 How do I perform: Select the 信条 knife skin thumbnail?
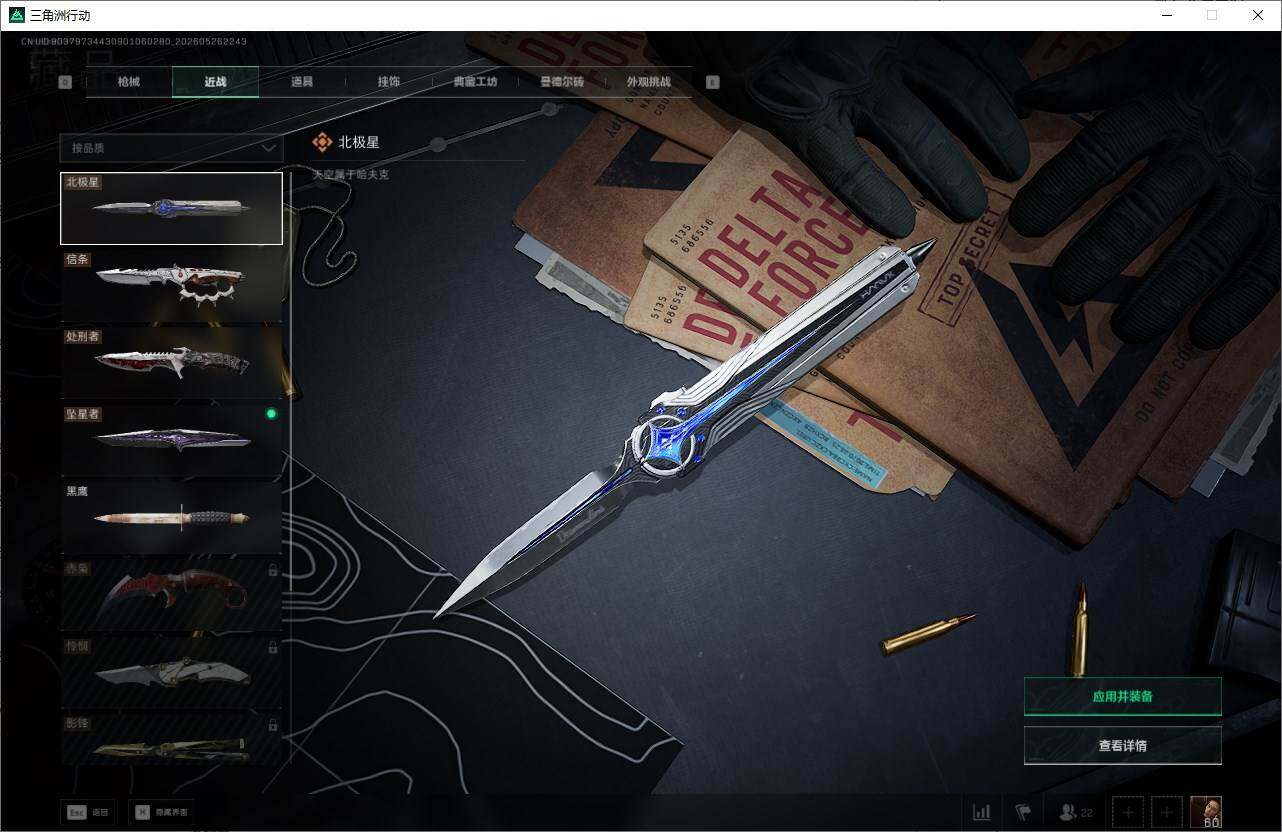171,284
